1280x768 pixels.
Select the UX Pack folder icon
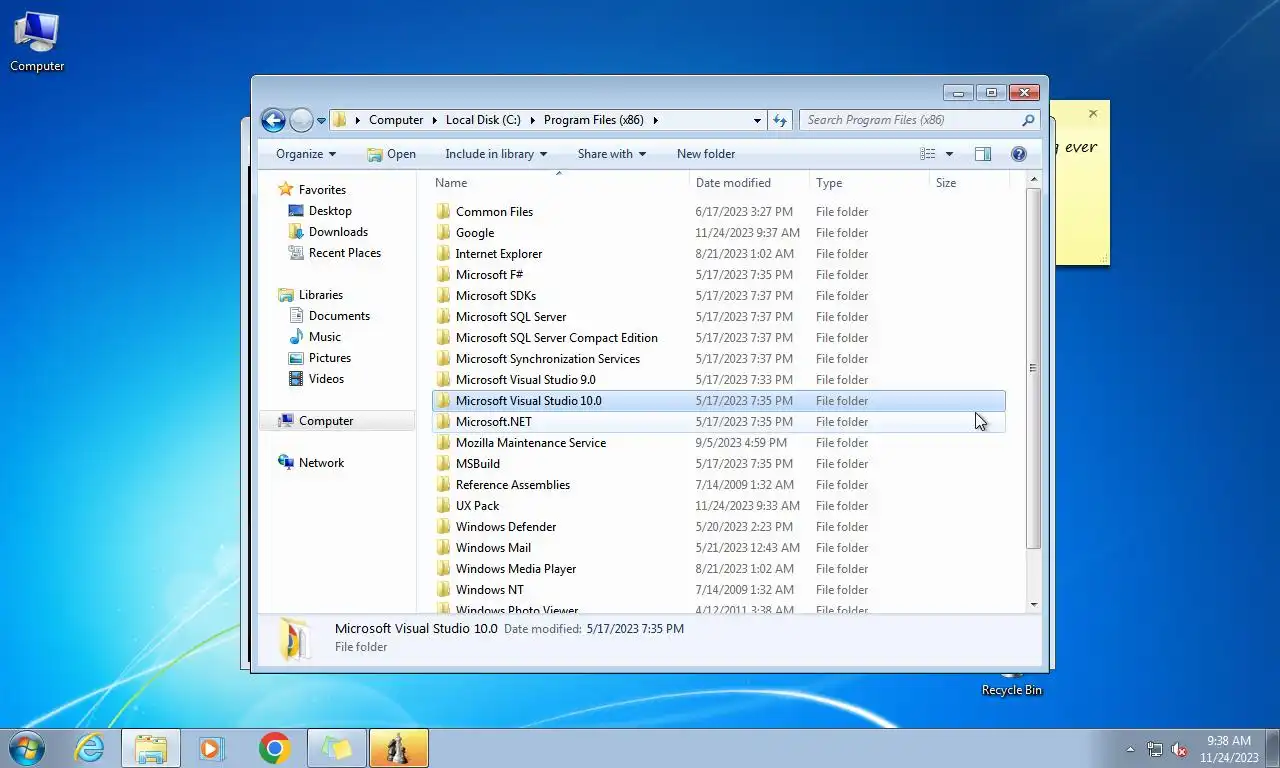pos(444,506)
